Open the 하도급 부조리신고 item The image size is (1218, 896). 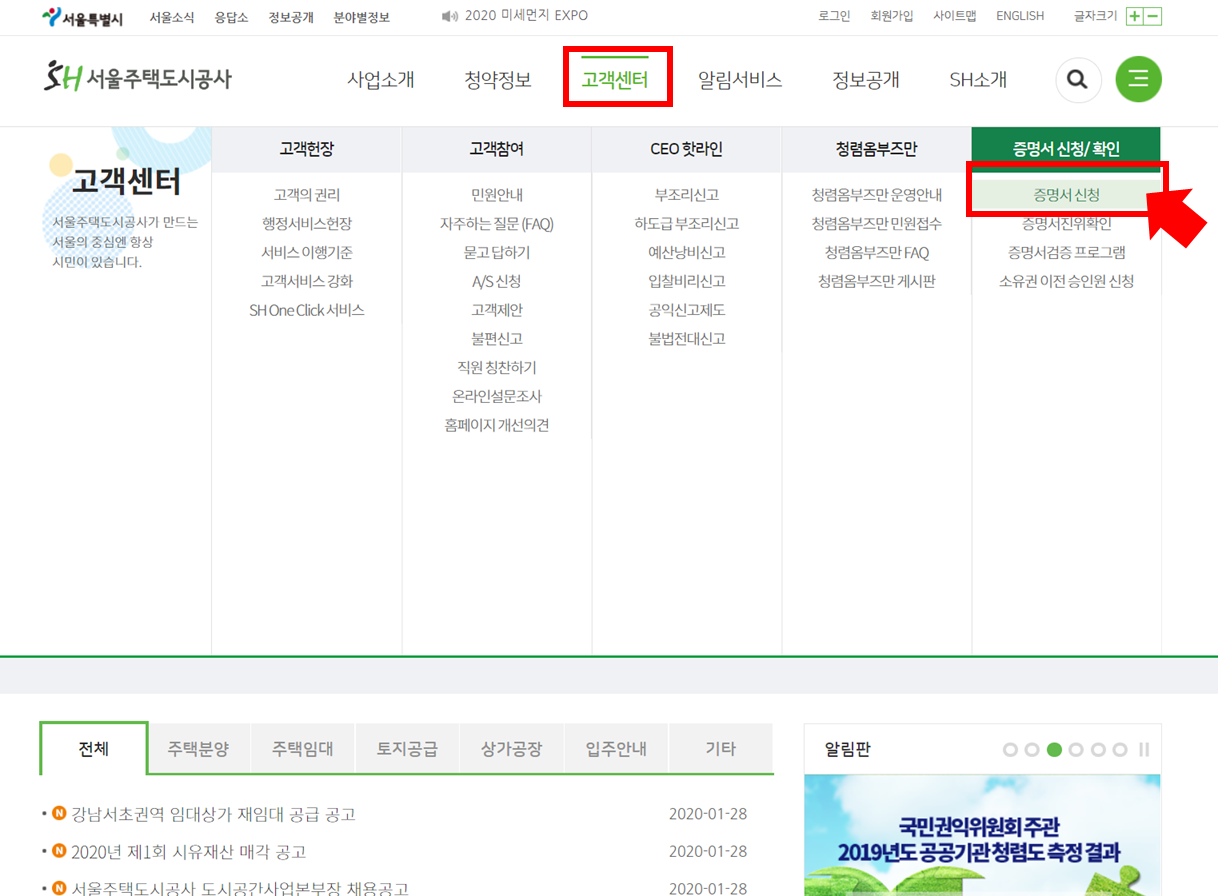click(687, 224)
